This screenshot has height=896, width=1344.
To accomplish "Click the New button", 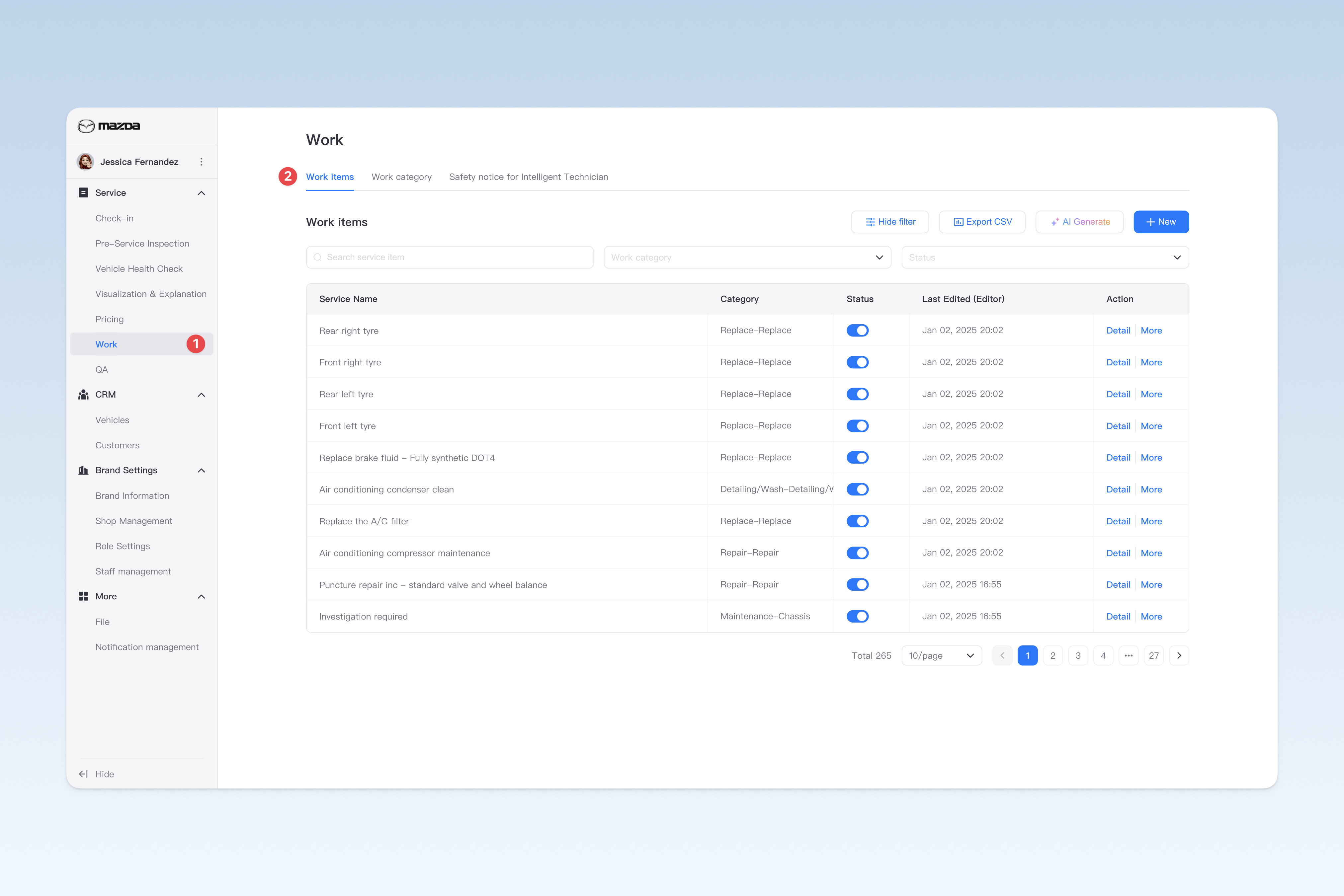I will pos(1161,222).
